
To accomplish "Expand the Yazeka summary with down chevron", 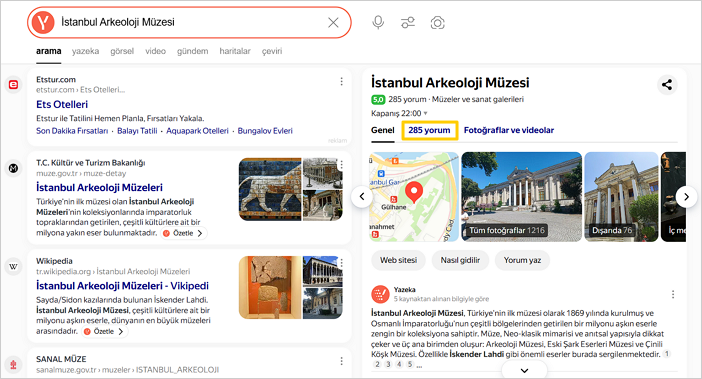I will [x=525, y=370].
